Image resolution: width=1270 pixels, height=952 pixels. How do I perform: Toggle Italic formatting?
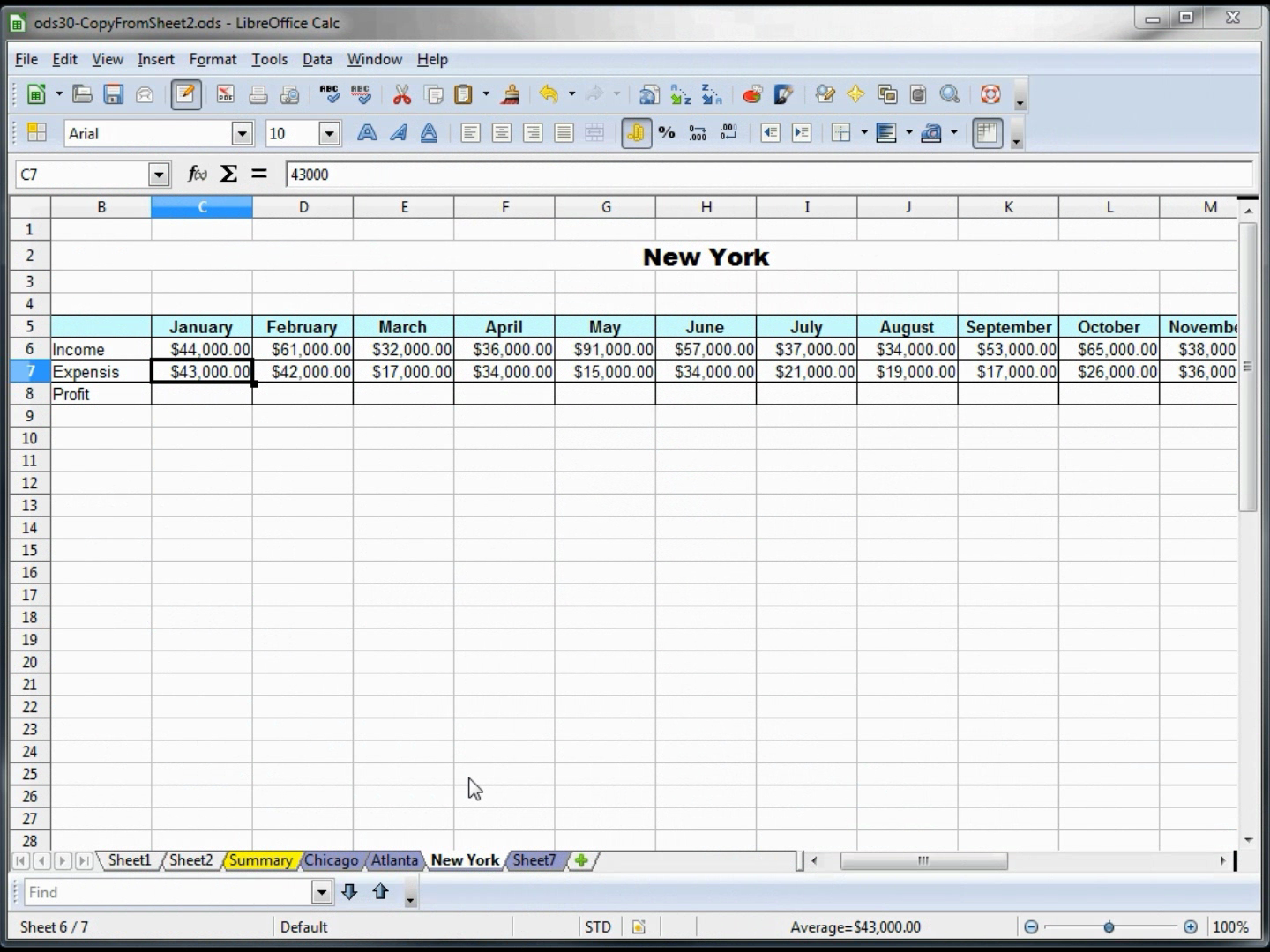tap(398, 133)
